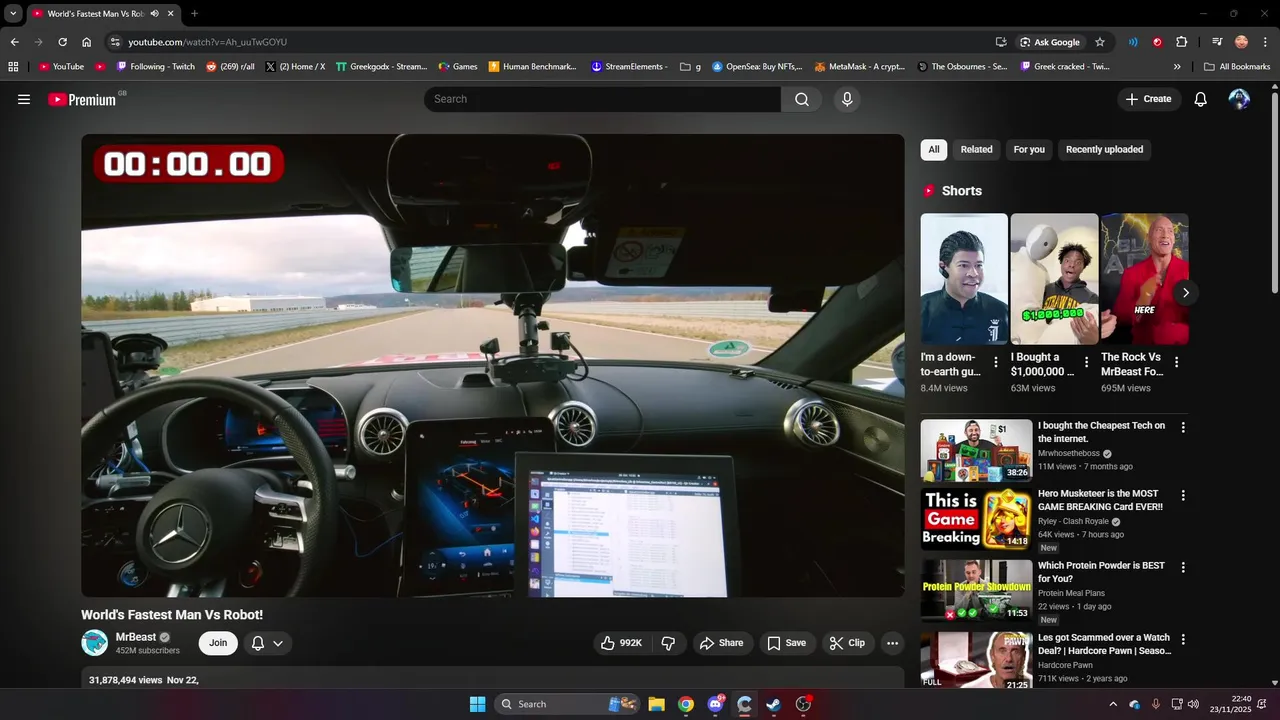The image size is (1280, 720).
Task: Open tab search dropdown arrow
Action: coord(13,14)
